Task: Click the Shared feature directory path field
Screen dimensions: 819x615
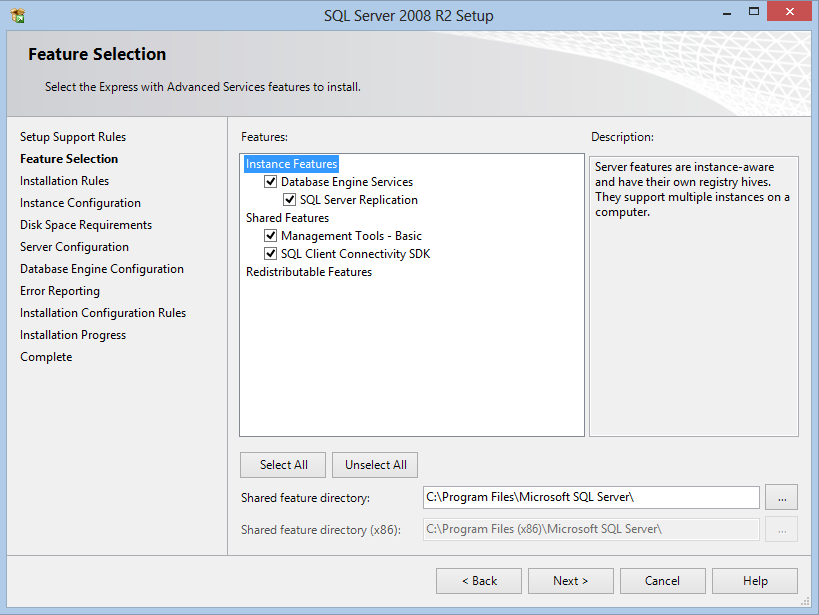Action: [591, 497]
